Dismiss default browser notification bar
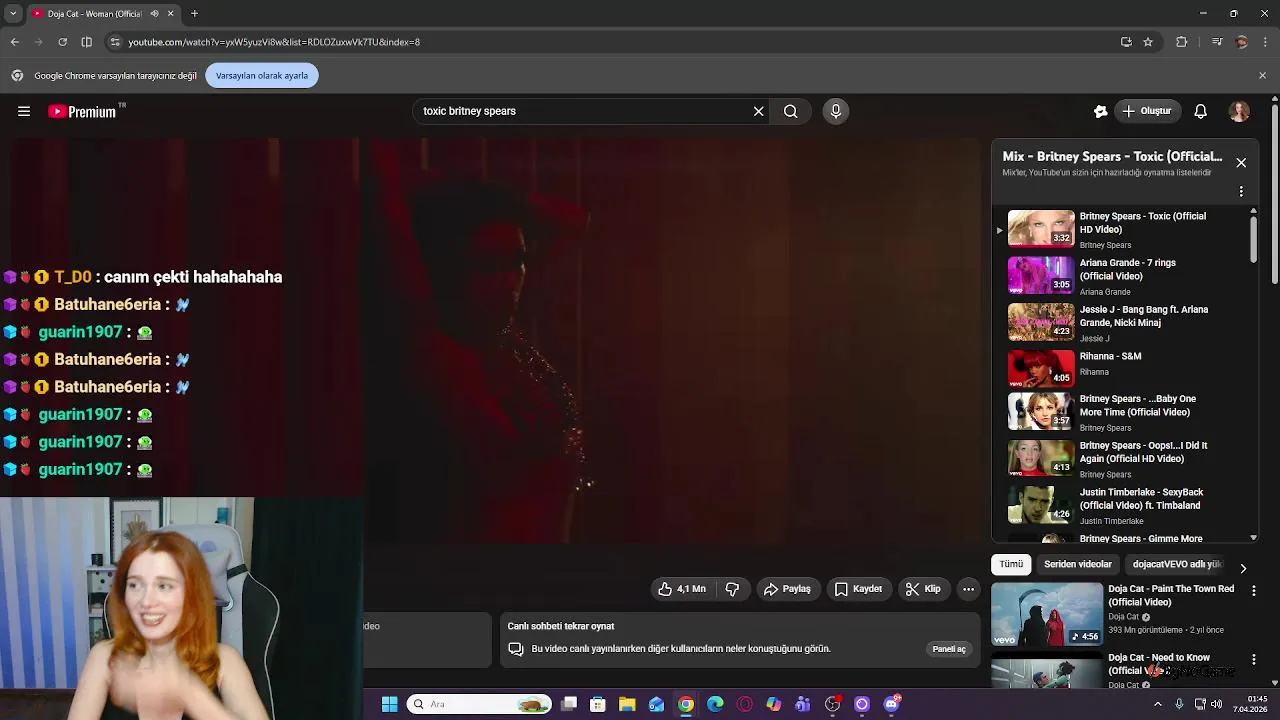The height and width of the screenshot is (720, 1280). tap(1262, 76)
